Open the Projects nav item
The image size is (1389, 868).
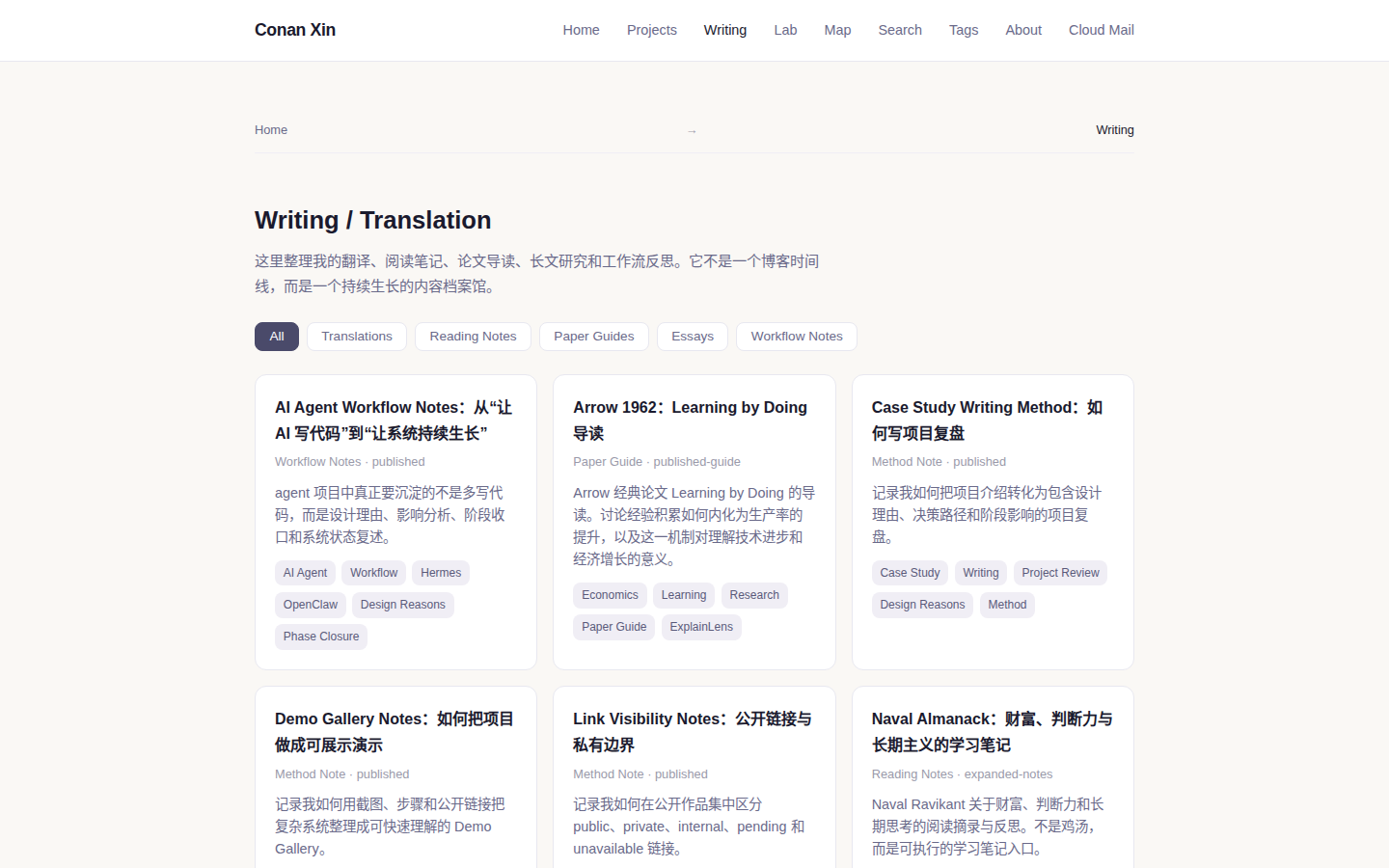coord(651,30)
